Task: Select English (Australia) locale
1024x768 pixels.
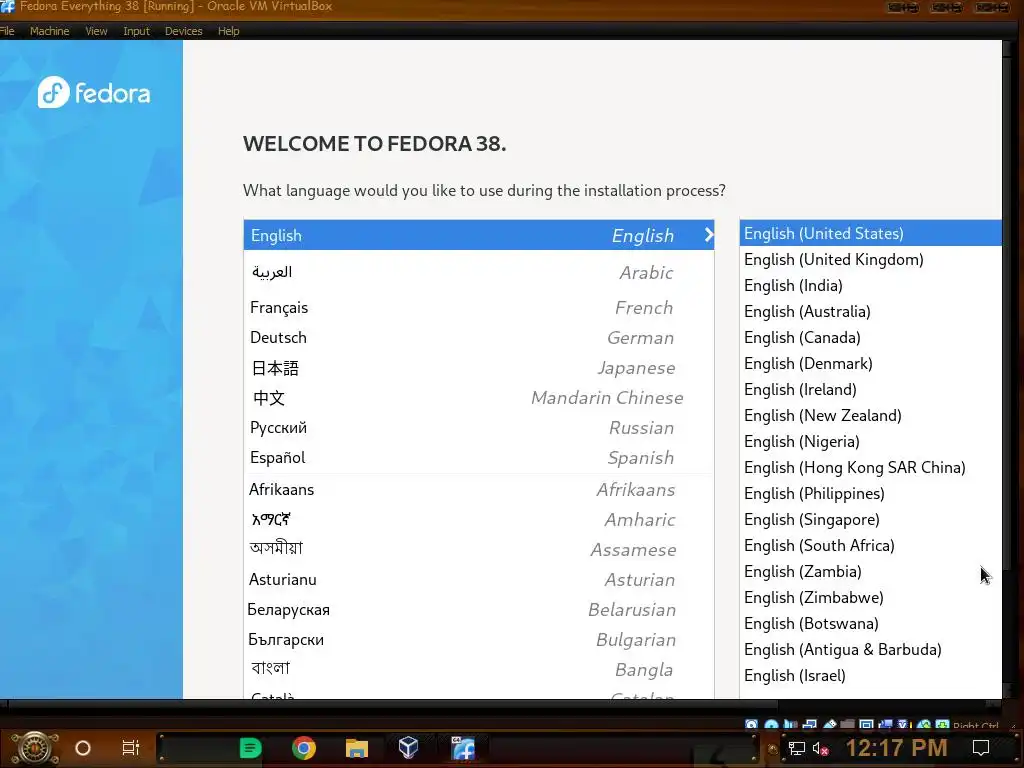Action: [870, 312]
